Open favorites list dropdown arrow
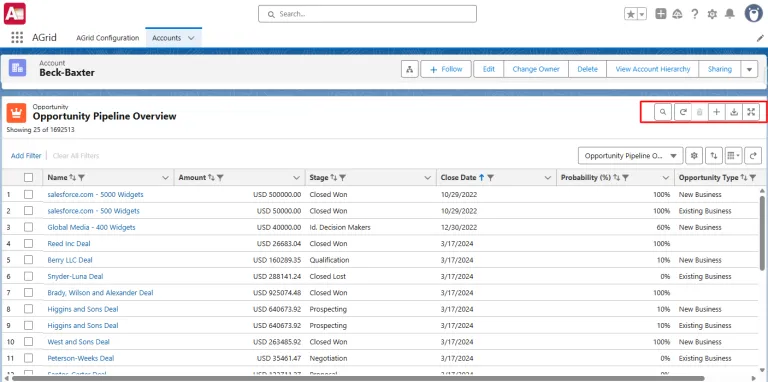 [642, 14]
